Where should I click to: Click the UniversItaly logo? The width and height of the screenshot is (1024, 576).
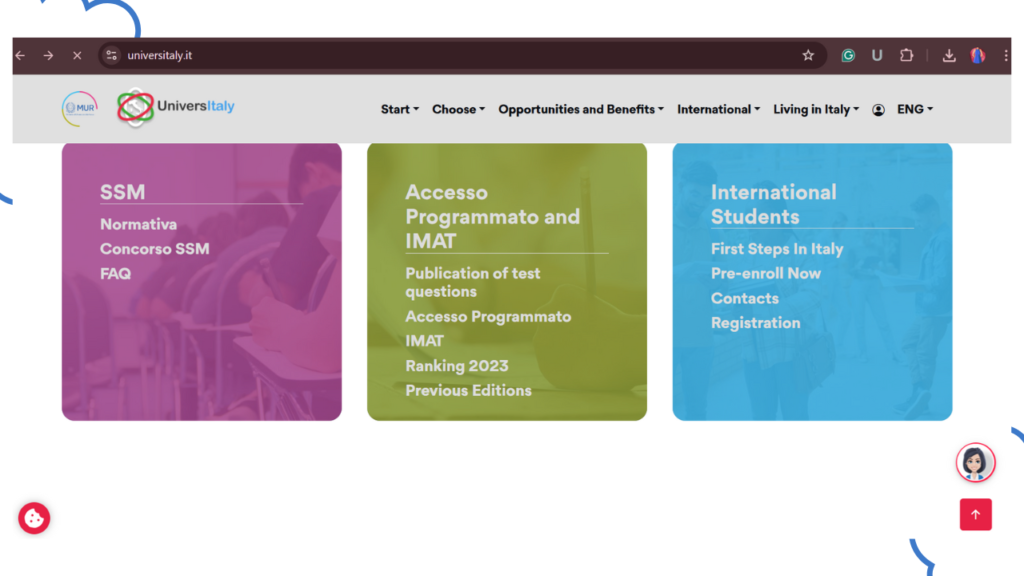click(176, 107)
